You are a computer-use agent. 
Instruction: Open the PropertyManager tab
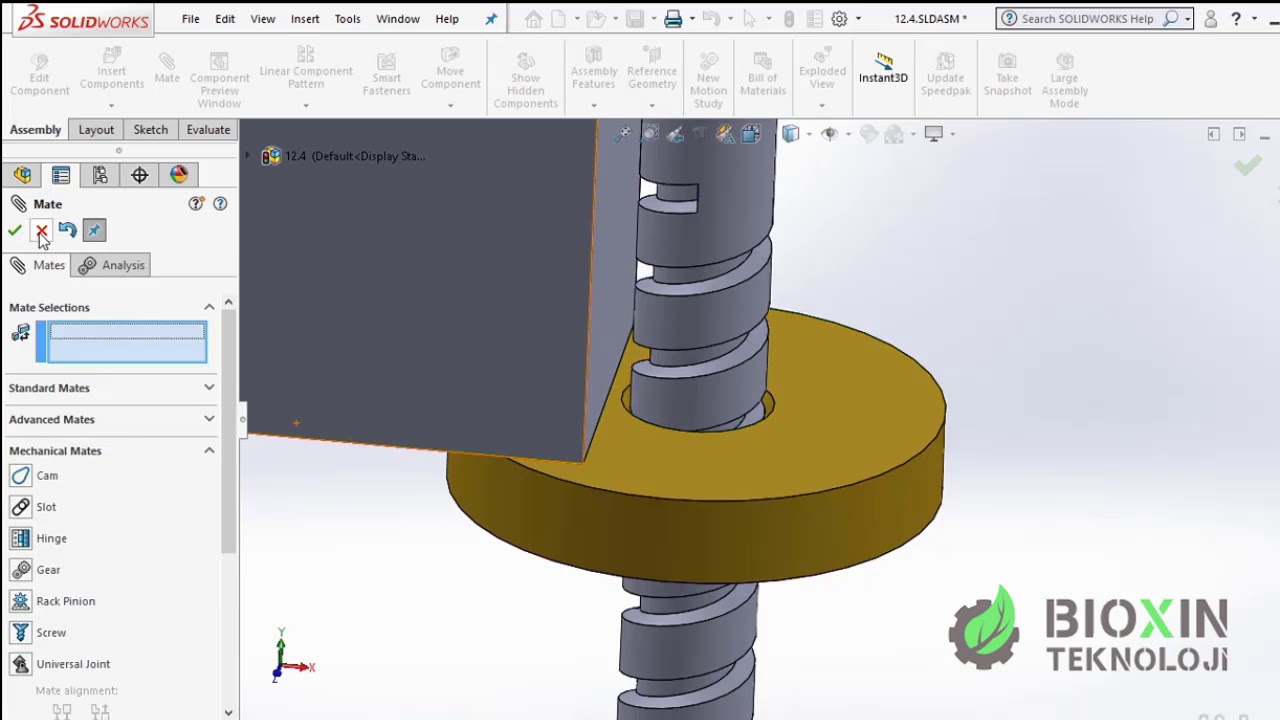click(61, 175)
